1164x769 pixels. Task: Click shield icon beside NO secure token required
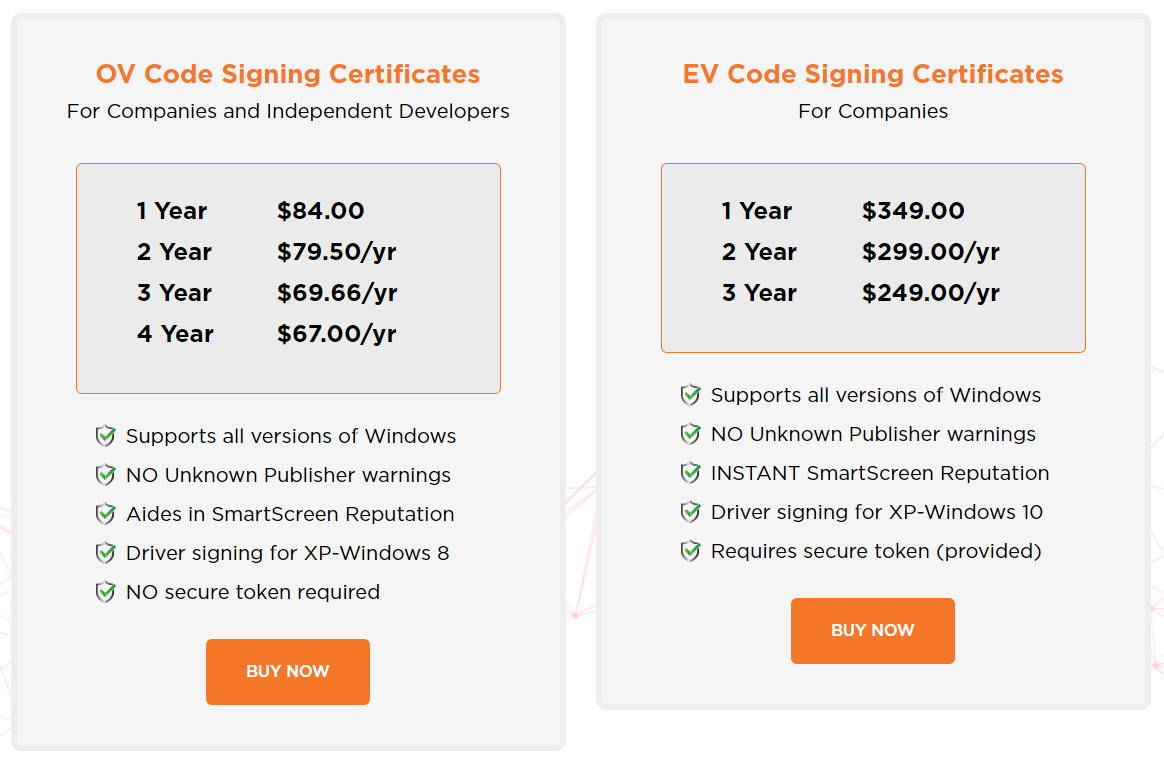click(x=105, y=592)
